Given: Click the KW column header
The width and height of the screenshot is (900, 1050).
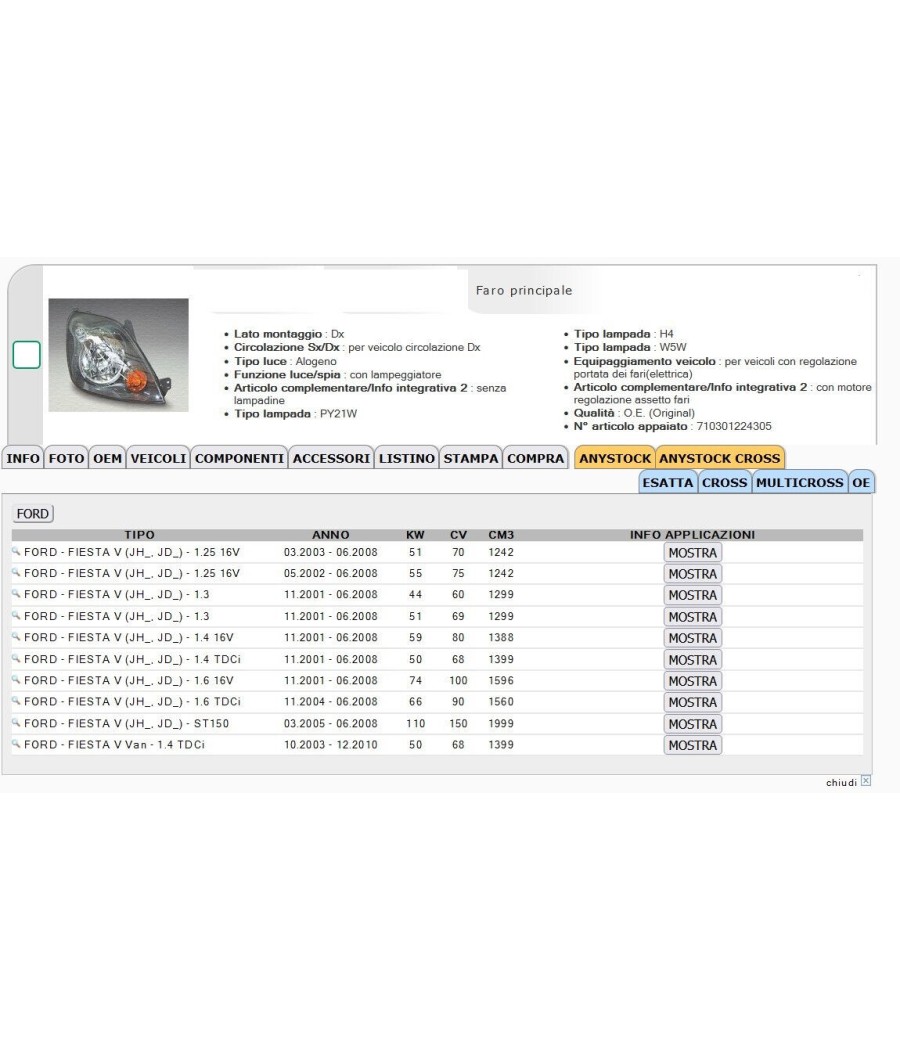Looking at the screenshot, I should pos(415,534).
